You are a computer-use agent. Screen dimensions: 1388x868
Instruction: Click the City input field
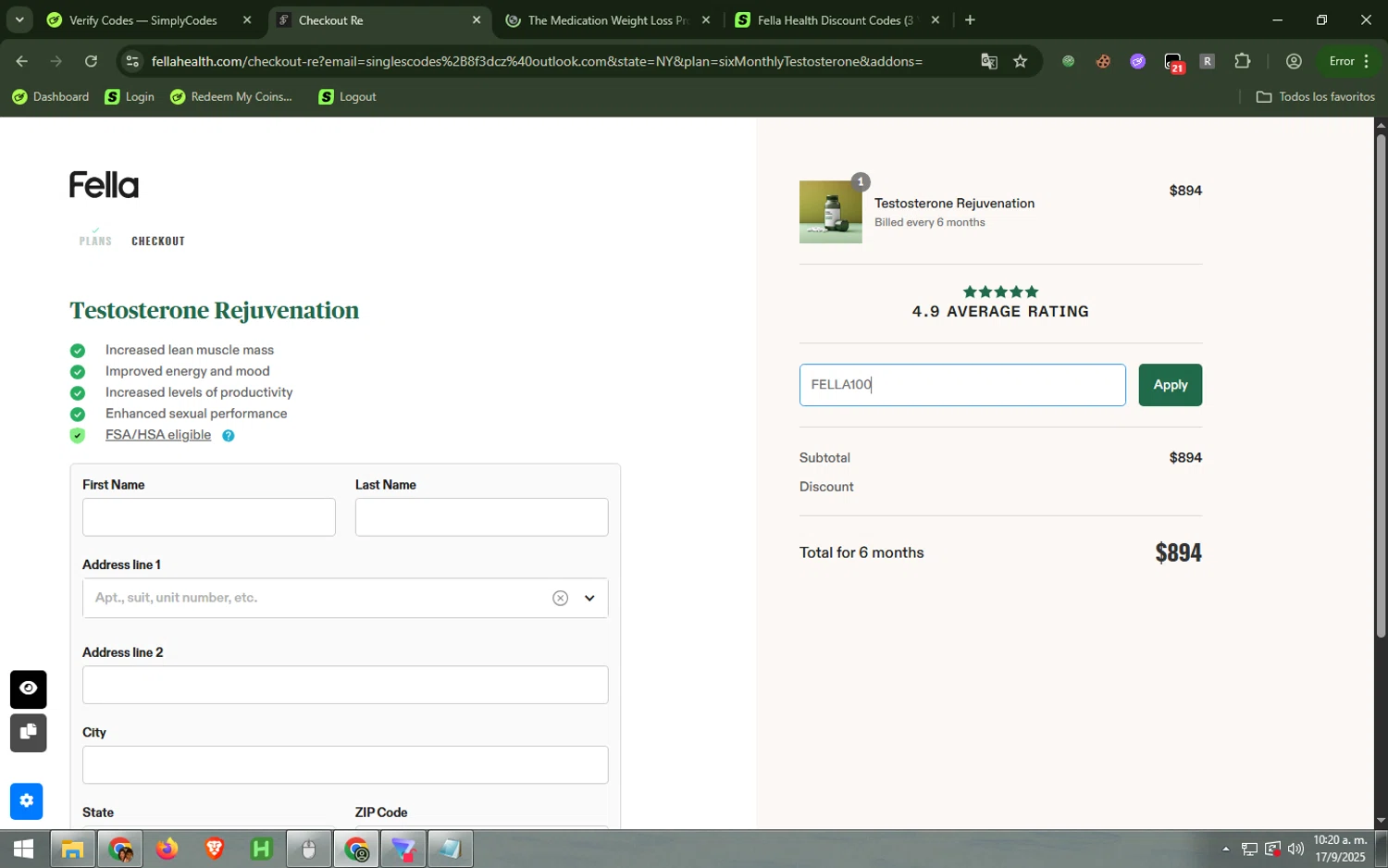[345, 765]
